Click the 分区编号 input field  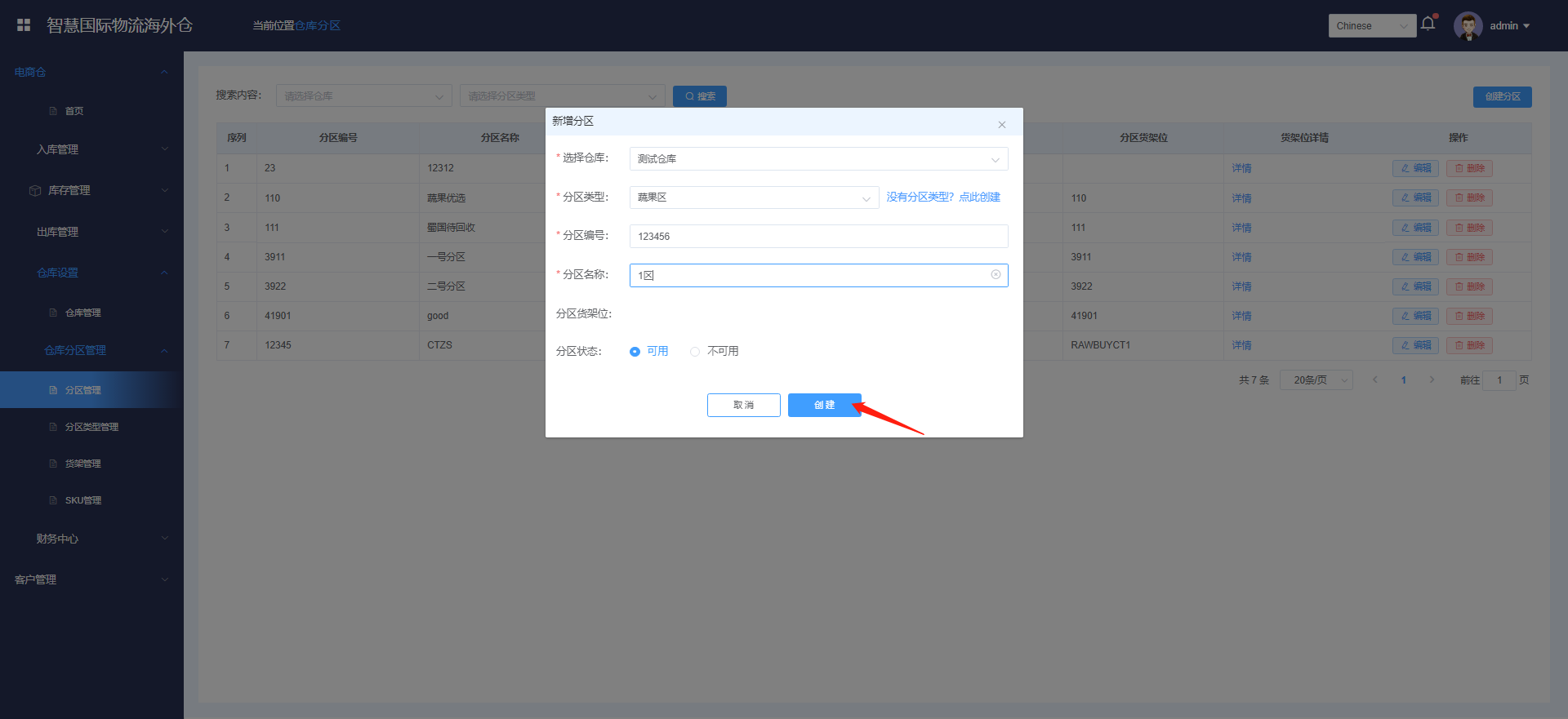click(817, 237)
